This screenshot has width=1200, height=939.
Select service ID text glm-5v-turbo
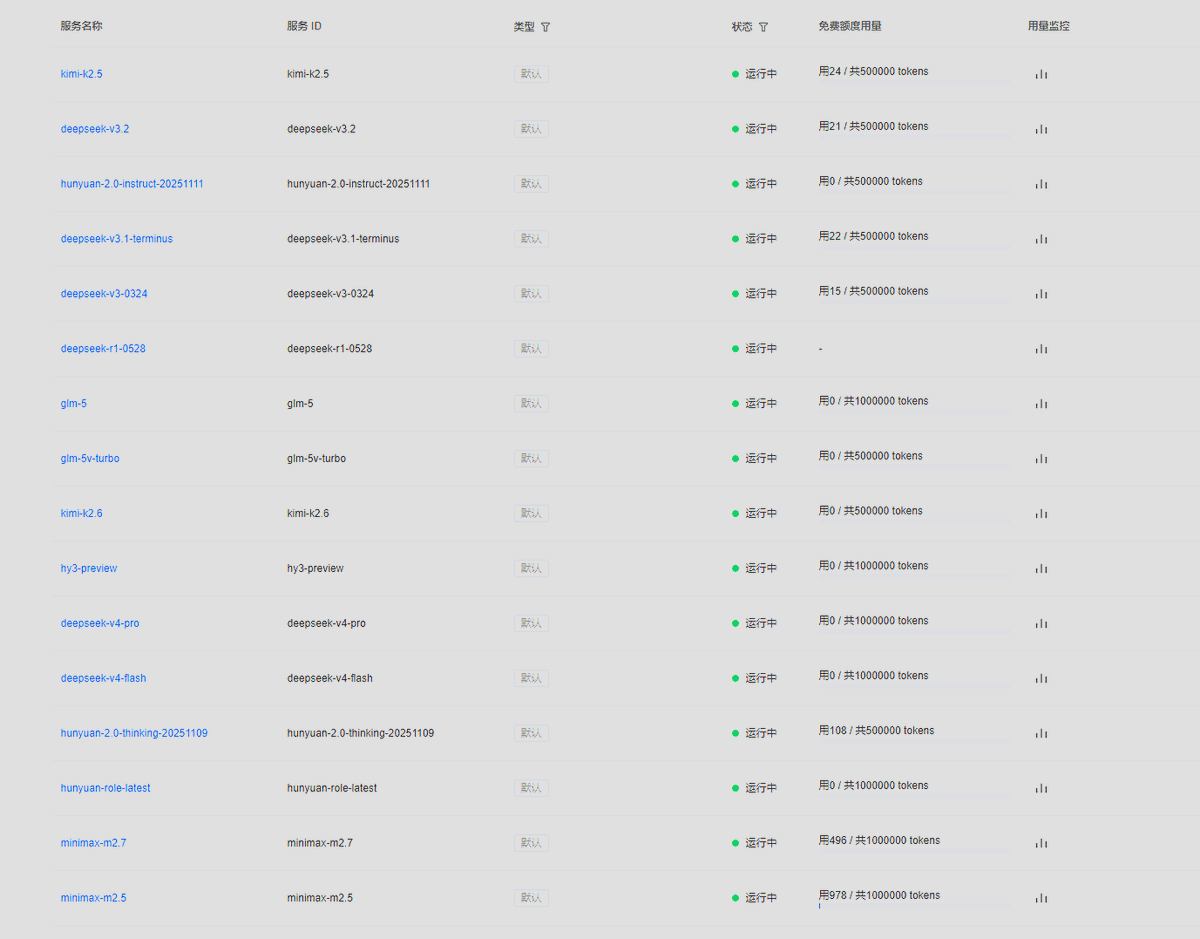click(317, 459)
